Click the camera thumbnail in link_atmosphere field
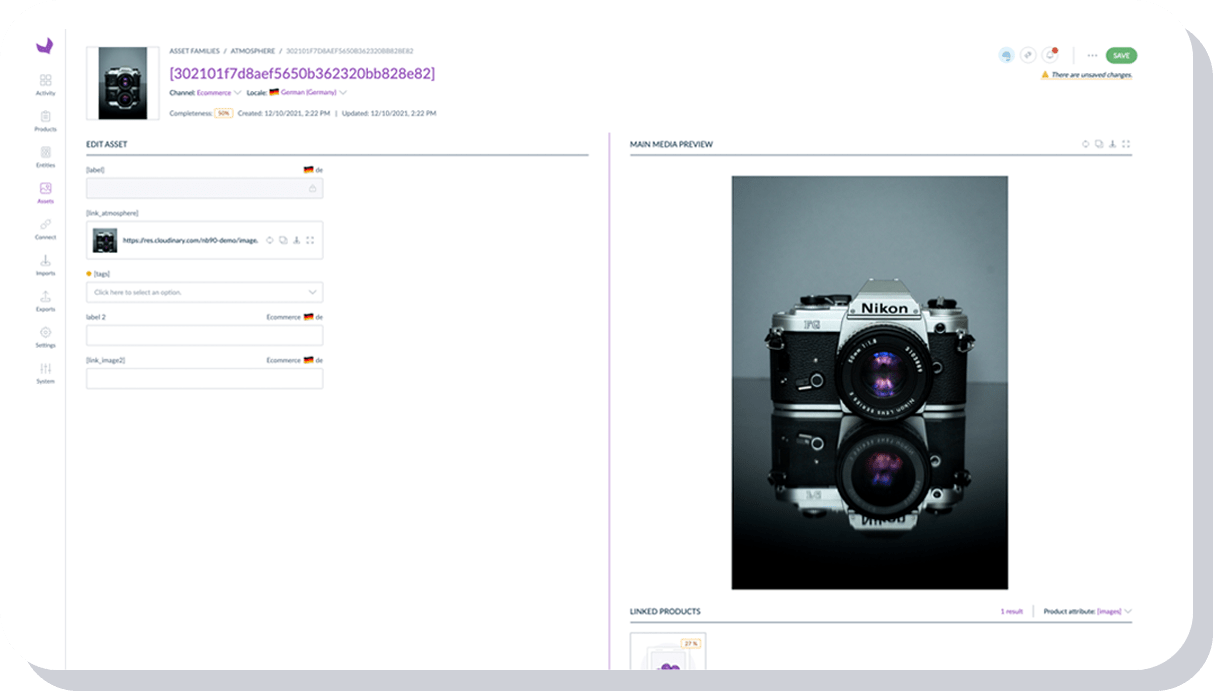The image size is (1213, 692). (x=105, y=240)
